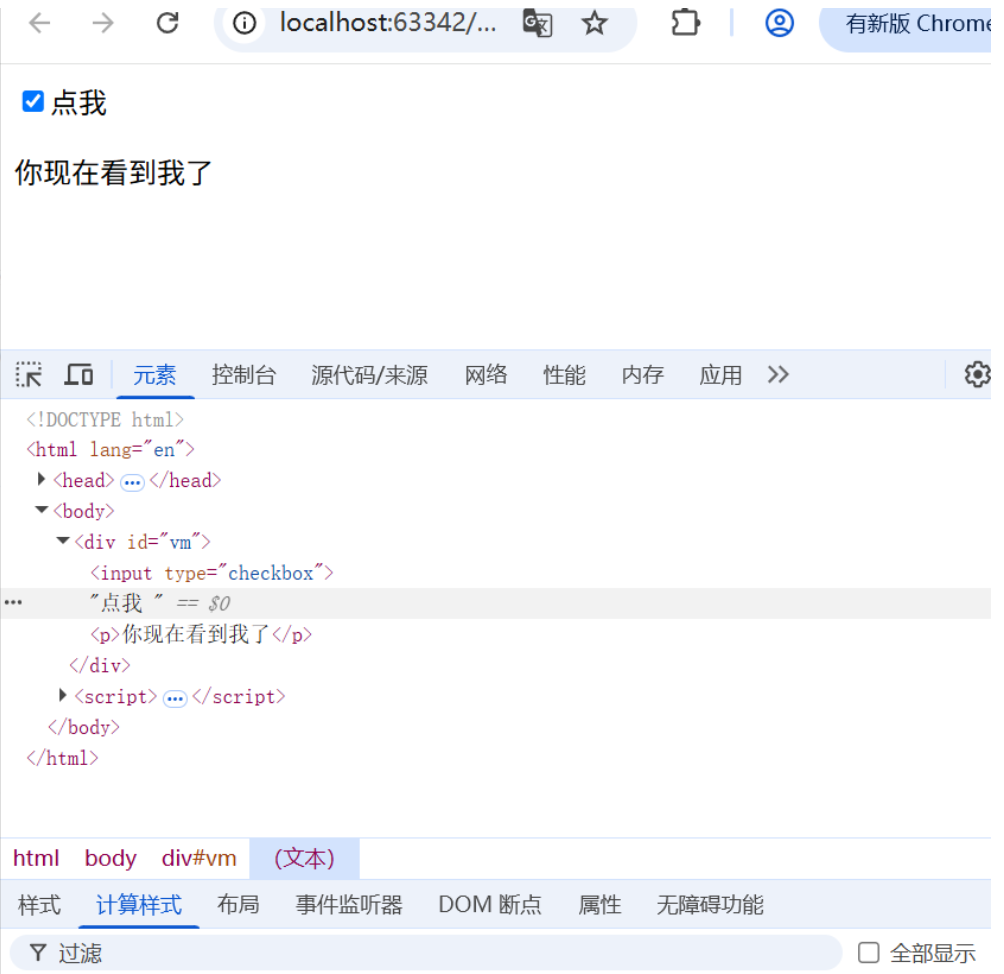Switch to the 元素 tab

154,375
